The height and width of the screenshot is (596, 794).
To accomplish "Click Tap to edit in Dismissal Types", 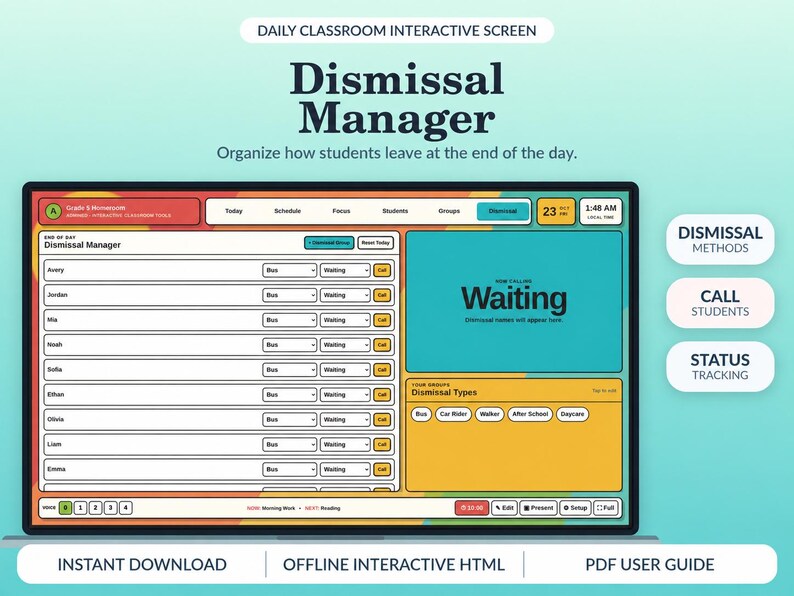I will 604,391.
